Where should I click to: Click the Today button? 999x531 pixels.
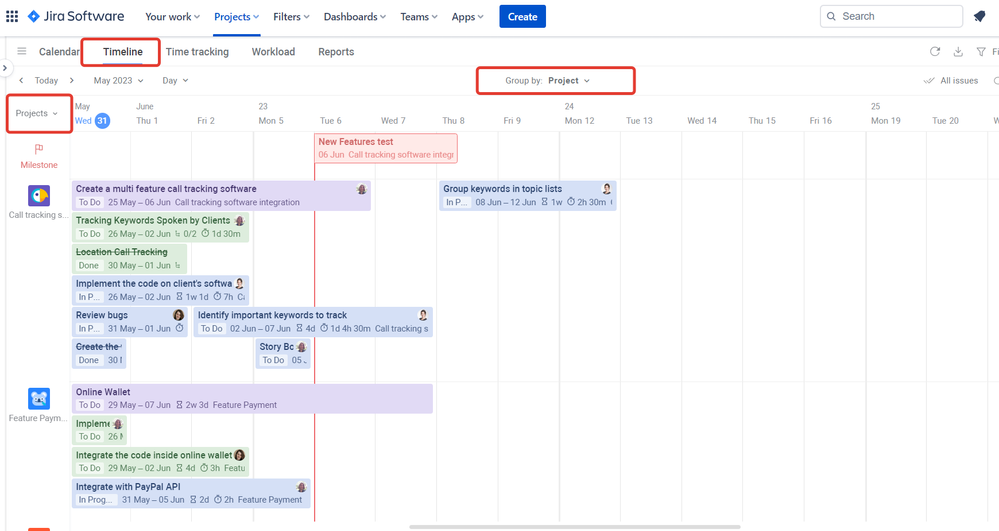pyautogui.click(x=46, y=80)
